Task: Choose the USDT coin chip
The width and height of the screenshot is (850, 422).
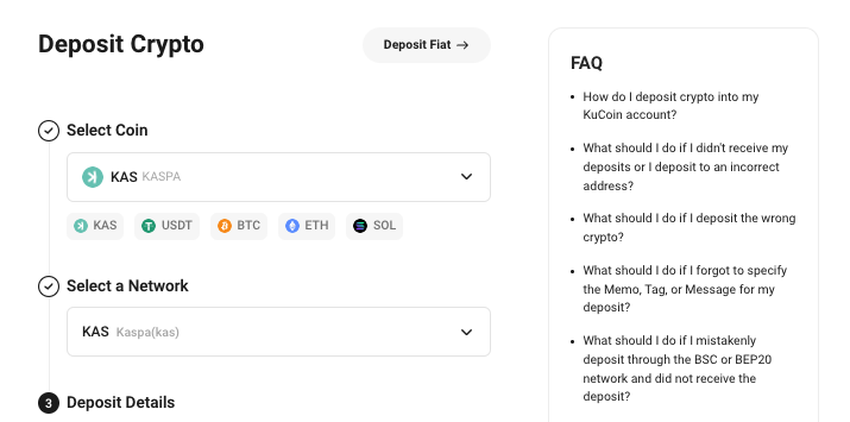Action: point(167,226)
